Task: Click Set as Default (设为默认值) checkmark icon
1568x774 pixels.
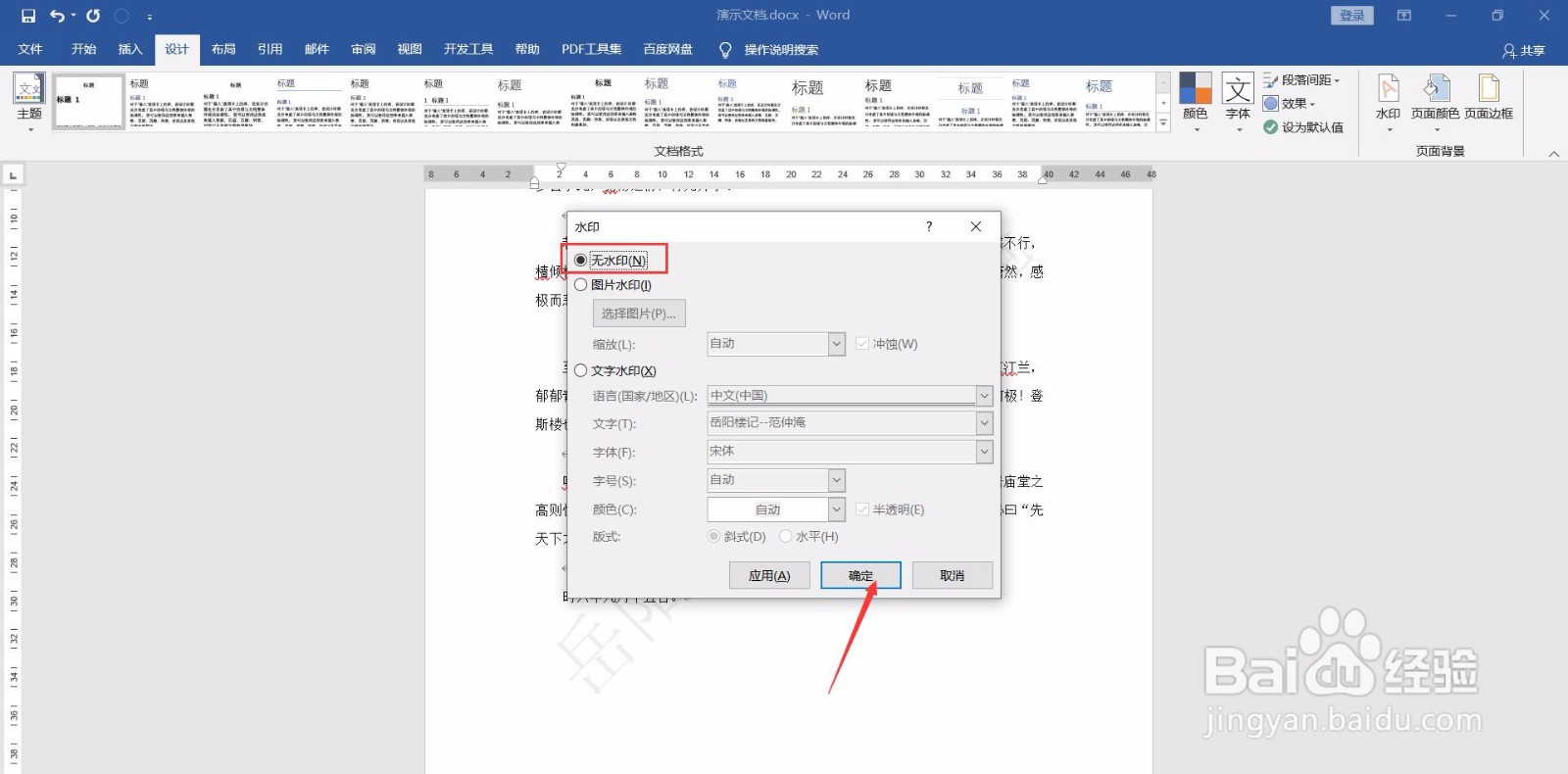Action: [1271, 127]
